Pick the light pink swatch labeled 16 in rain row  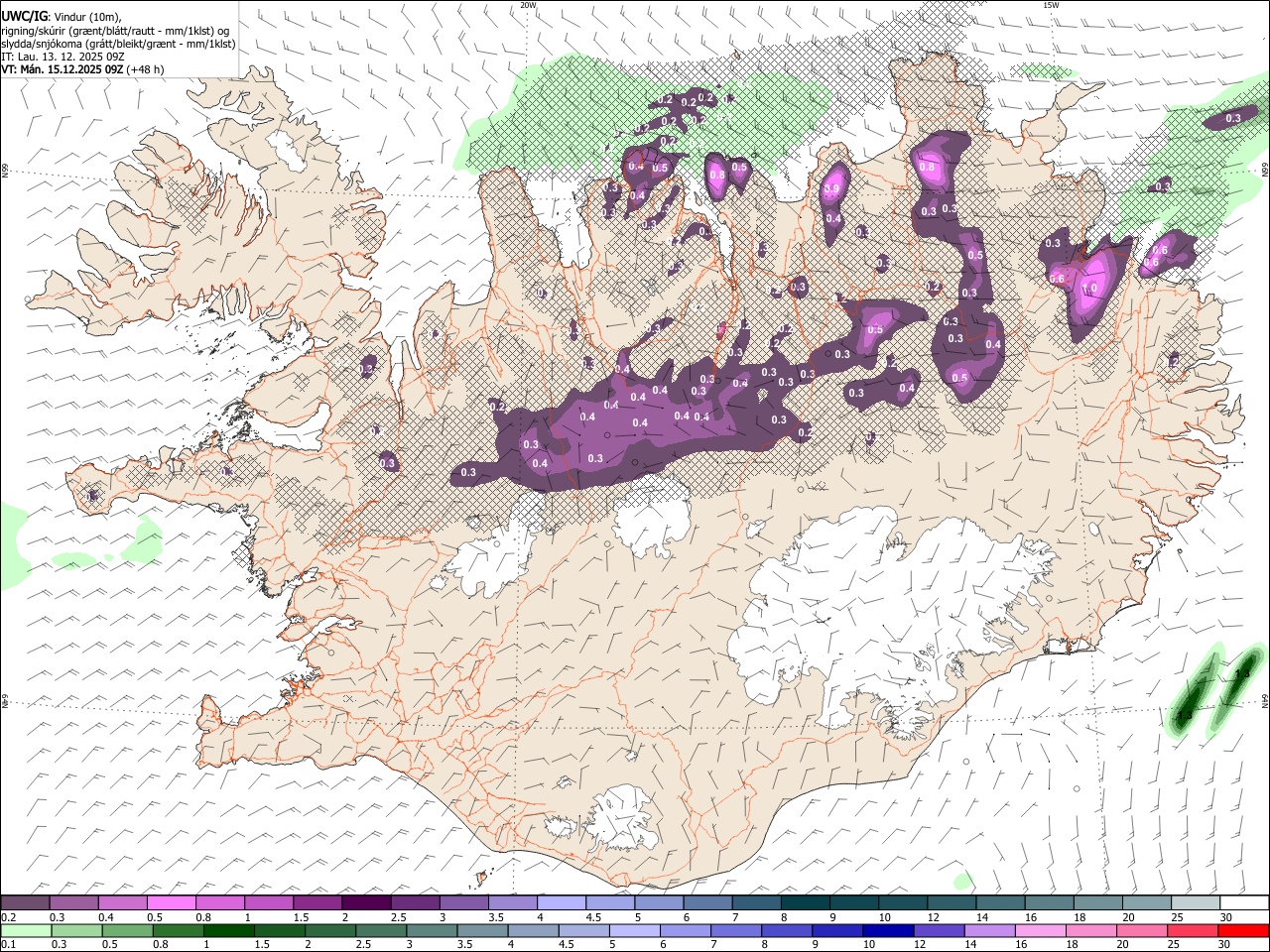(1039, 931)
